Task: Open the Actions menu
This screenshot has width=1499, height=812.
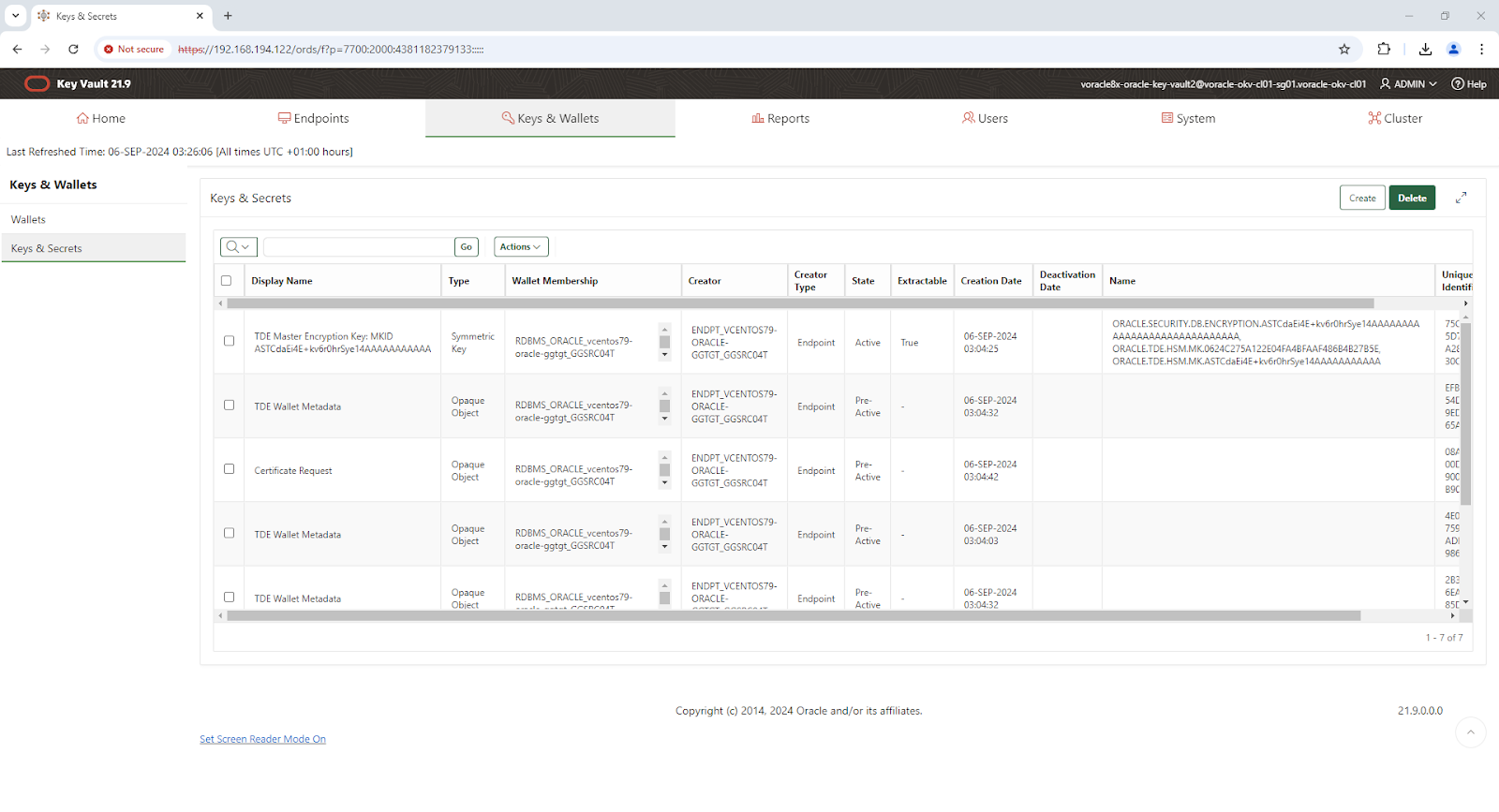Action: click(521, 246)
